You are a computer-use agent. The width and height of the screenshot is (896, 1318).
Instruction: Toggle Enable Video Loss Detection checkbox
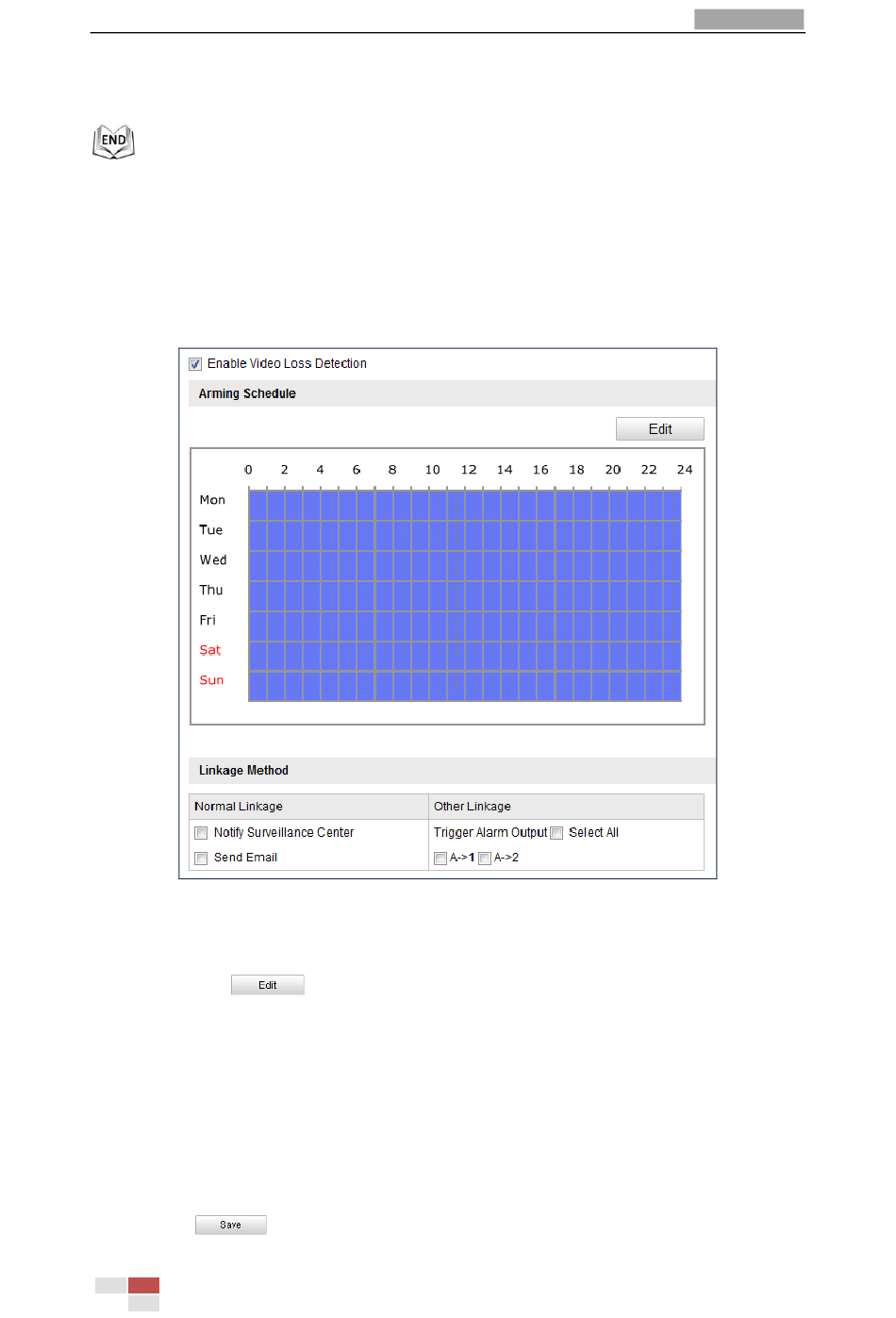(195, 364)
